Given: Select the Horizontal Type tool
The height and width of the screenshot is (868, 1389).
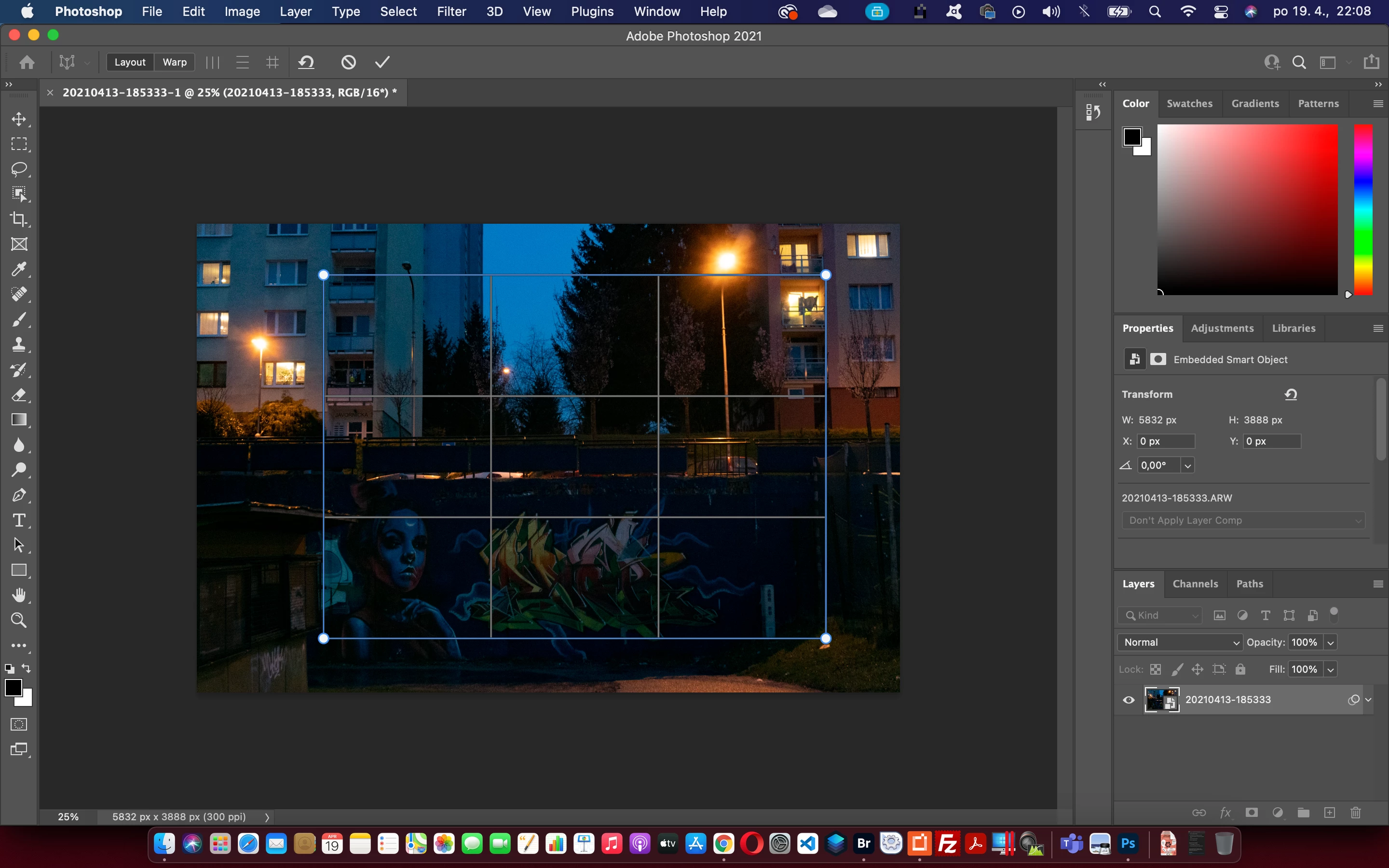Looking at the screenshot, I should 19,520.
